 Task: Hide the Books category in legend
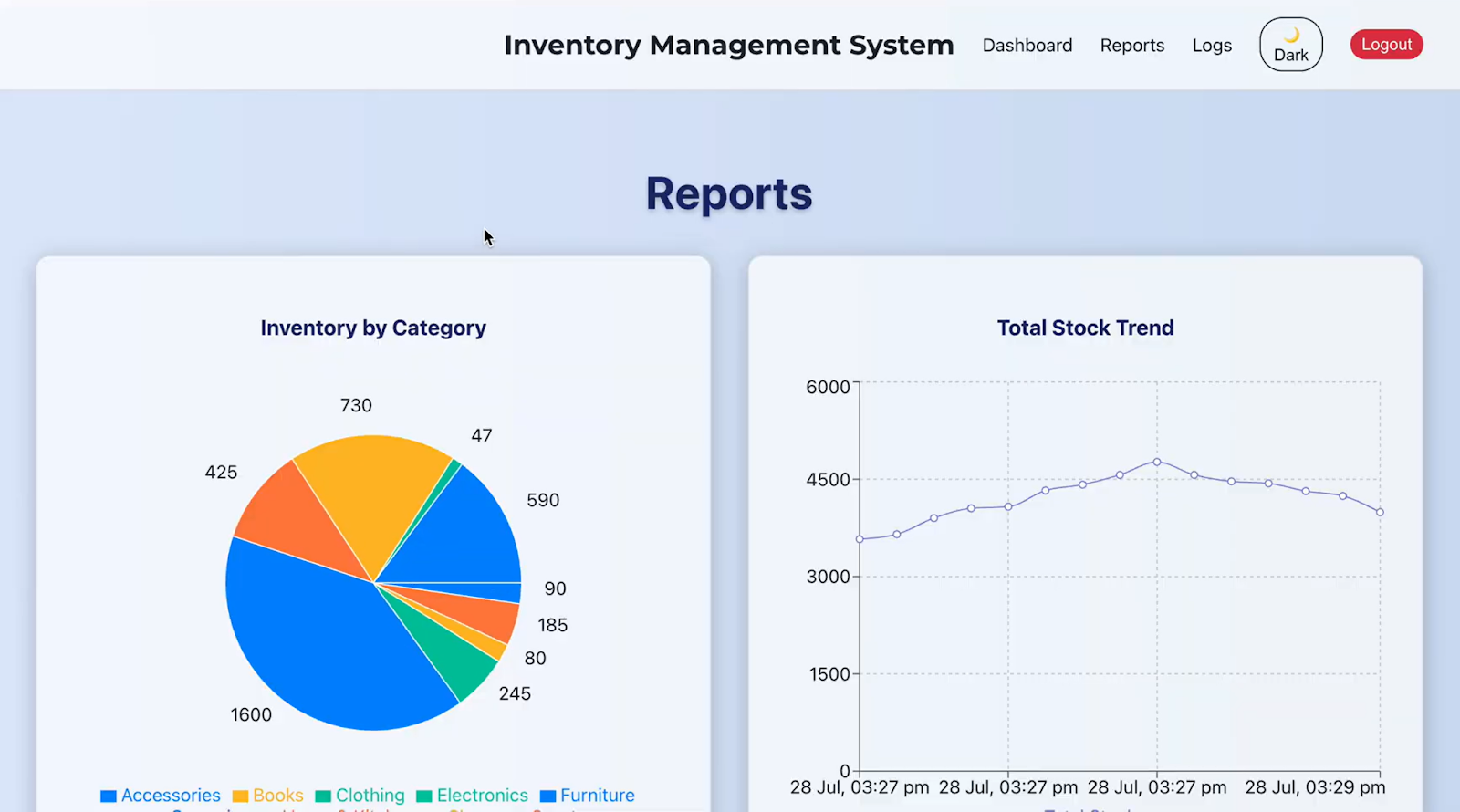(x=267, y=796)
